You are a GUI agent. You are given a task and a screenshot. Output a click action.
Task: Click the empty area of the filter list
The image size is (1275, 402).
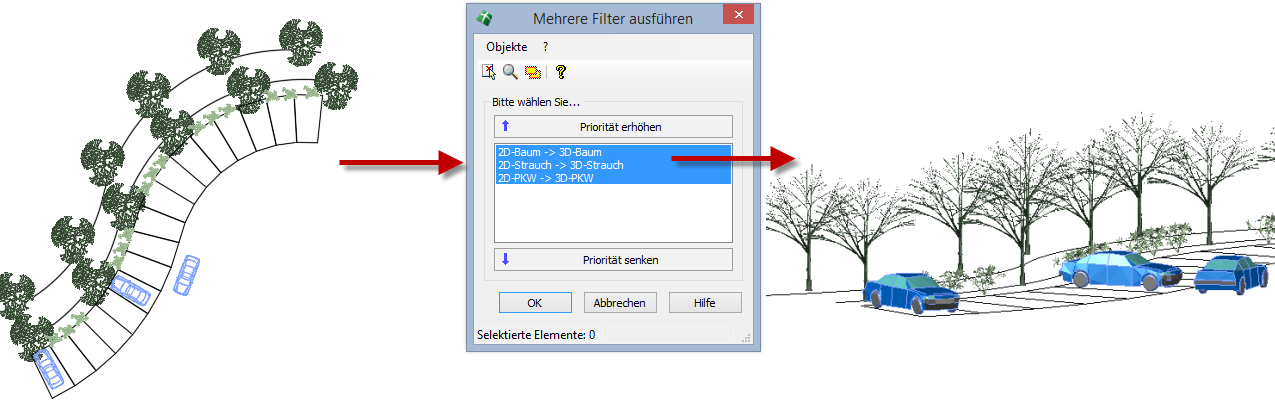[613, 215]
